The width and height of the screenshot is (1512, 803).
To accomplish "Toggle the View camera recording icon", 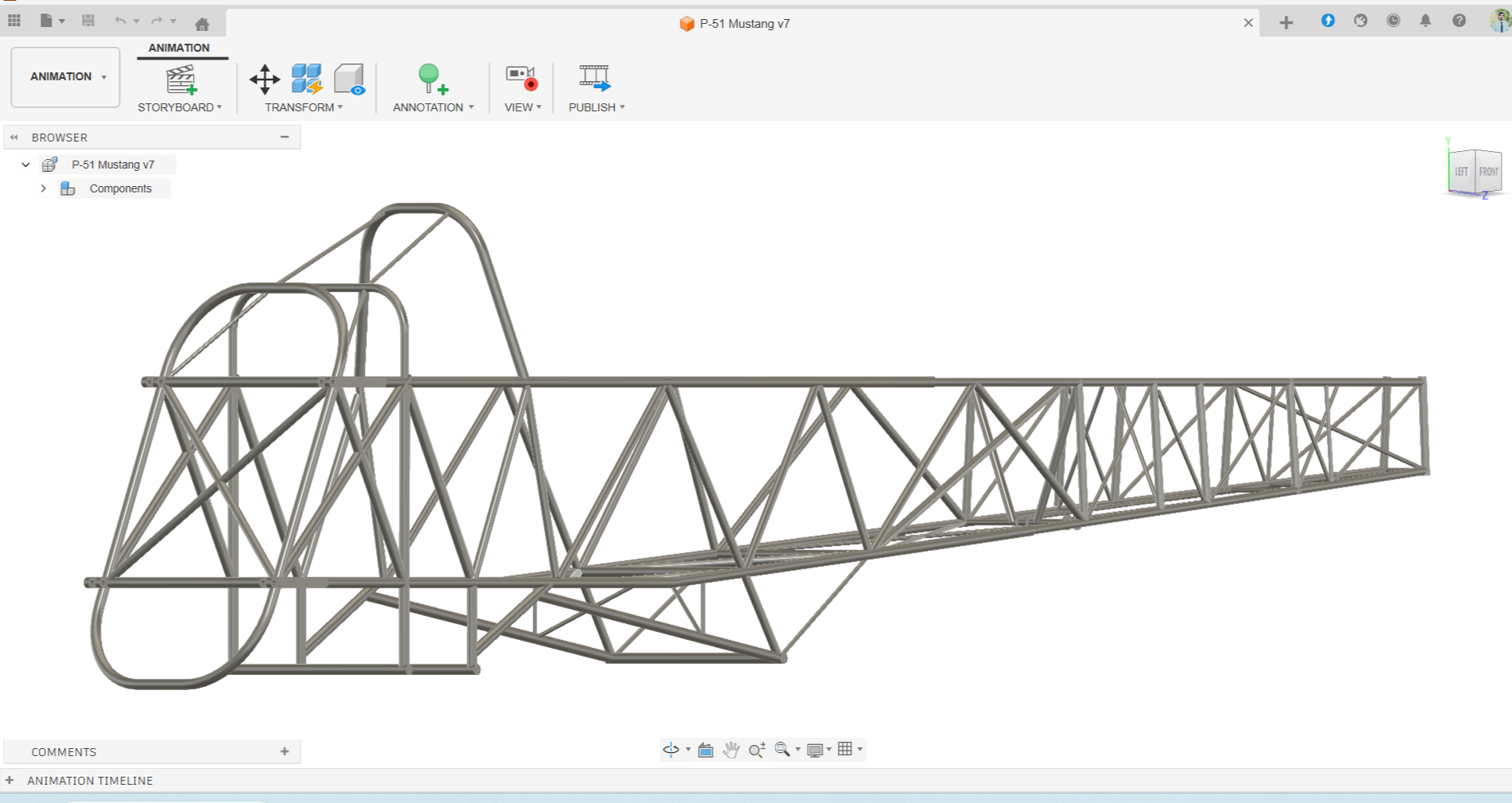I will 521,78.
